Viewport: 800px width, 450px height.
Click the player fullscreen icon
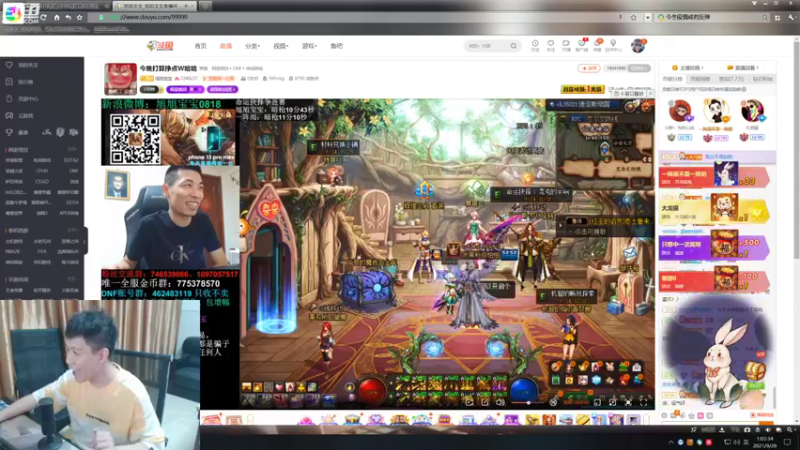click(644, 403)
